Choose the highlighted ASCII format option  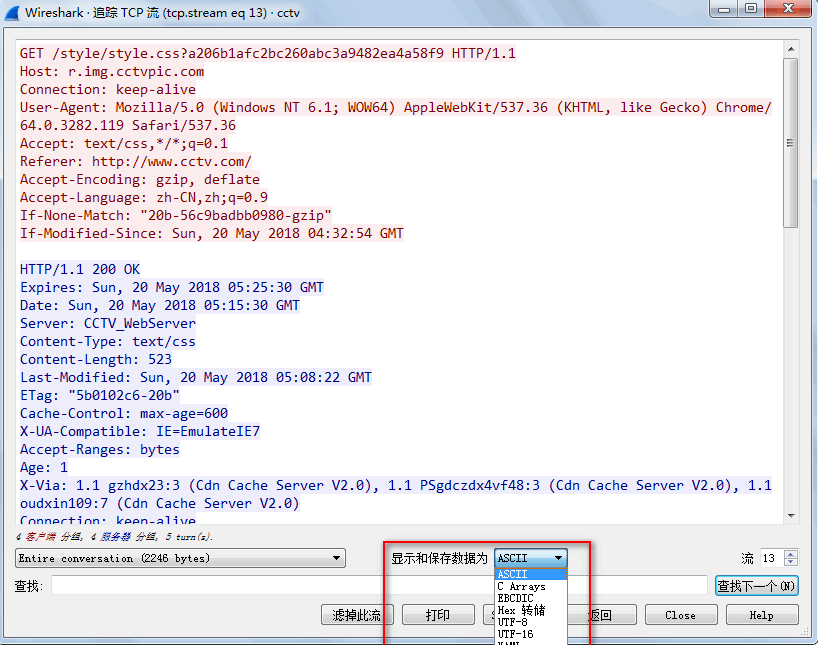pos(512,574)
